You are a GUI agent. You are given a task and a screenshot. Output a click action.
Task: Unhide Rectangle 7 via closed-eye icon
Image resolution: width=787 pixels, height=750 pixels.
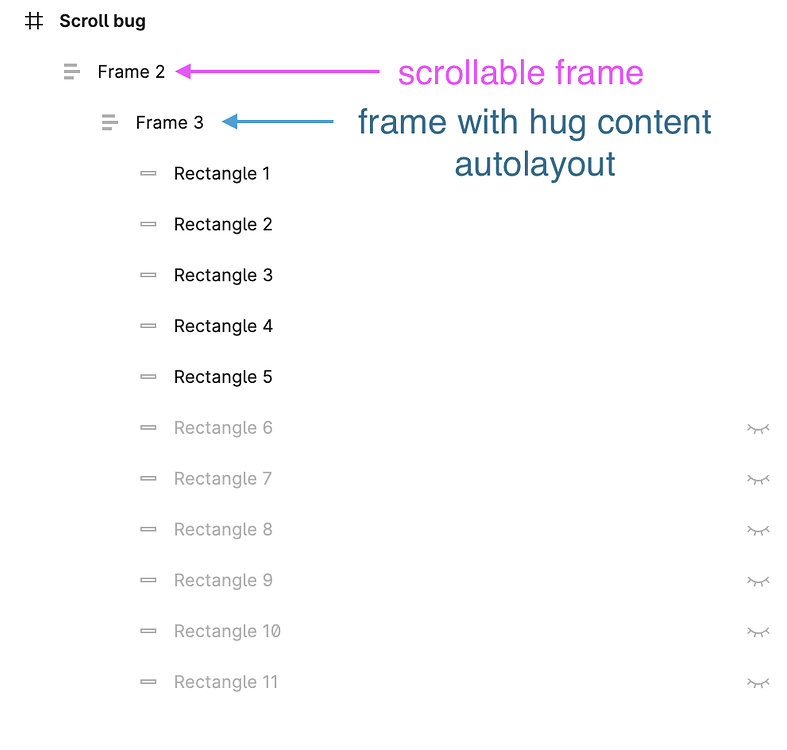pos(758,479)
